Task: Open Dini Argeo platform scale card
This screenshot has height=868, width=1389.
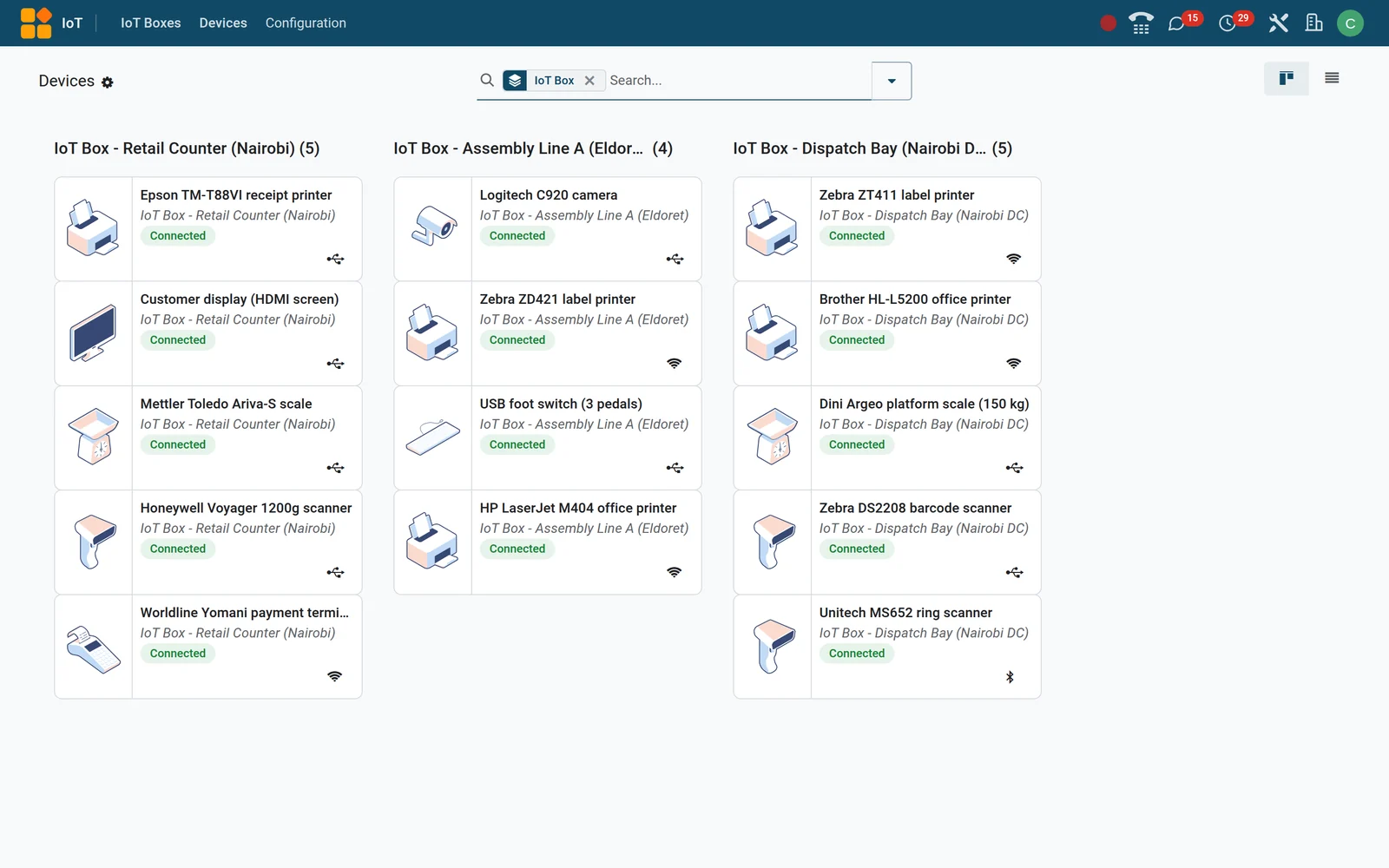Action: pyautogui.click(x=887, y=438)
